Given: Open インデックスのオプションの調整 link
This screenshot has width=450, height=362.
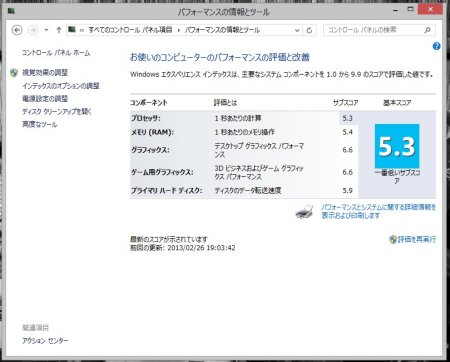Looking at the screenshot, I should point(61,86).
